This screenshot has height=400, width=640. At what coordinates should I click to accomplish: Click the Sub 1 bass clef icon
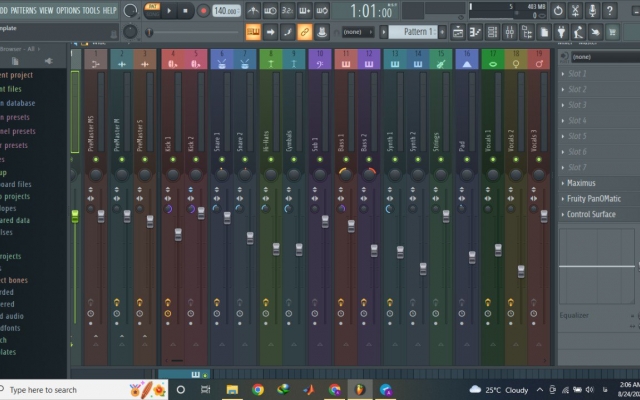[320, 64]
